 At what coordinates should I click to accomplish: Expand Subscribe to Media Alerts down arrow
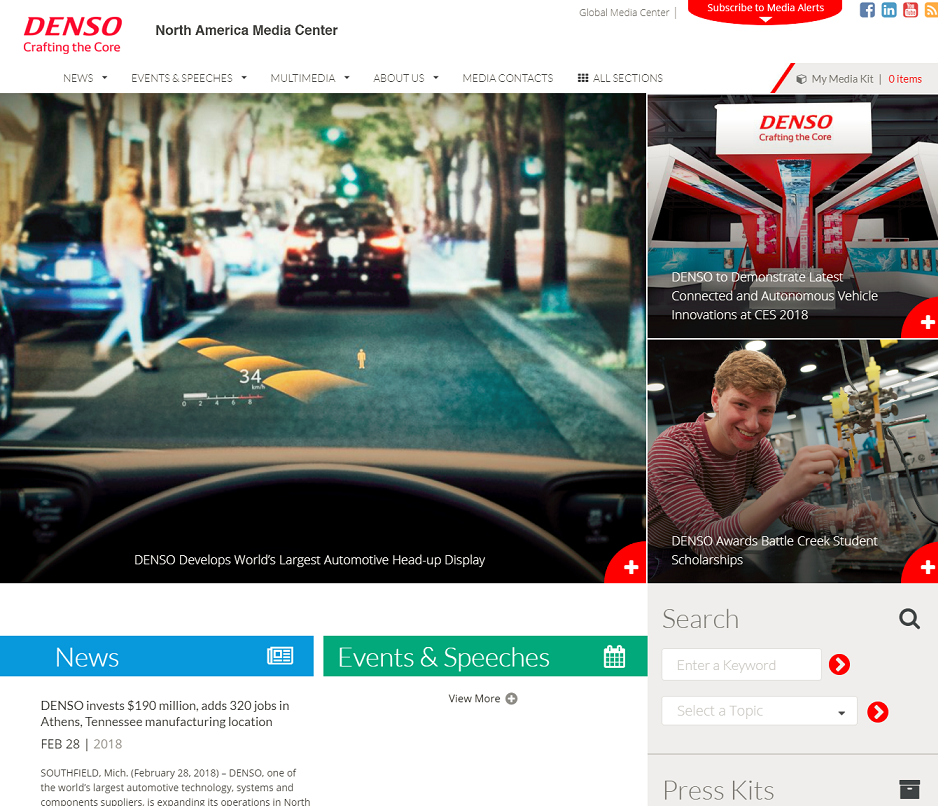765,20
